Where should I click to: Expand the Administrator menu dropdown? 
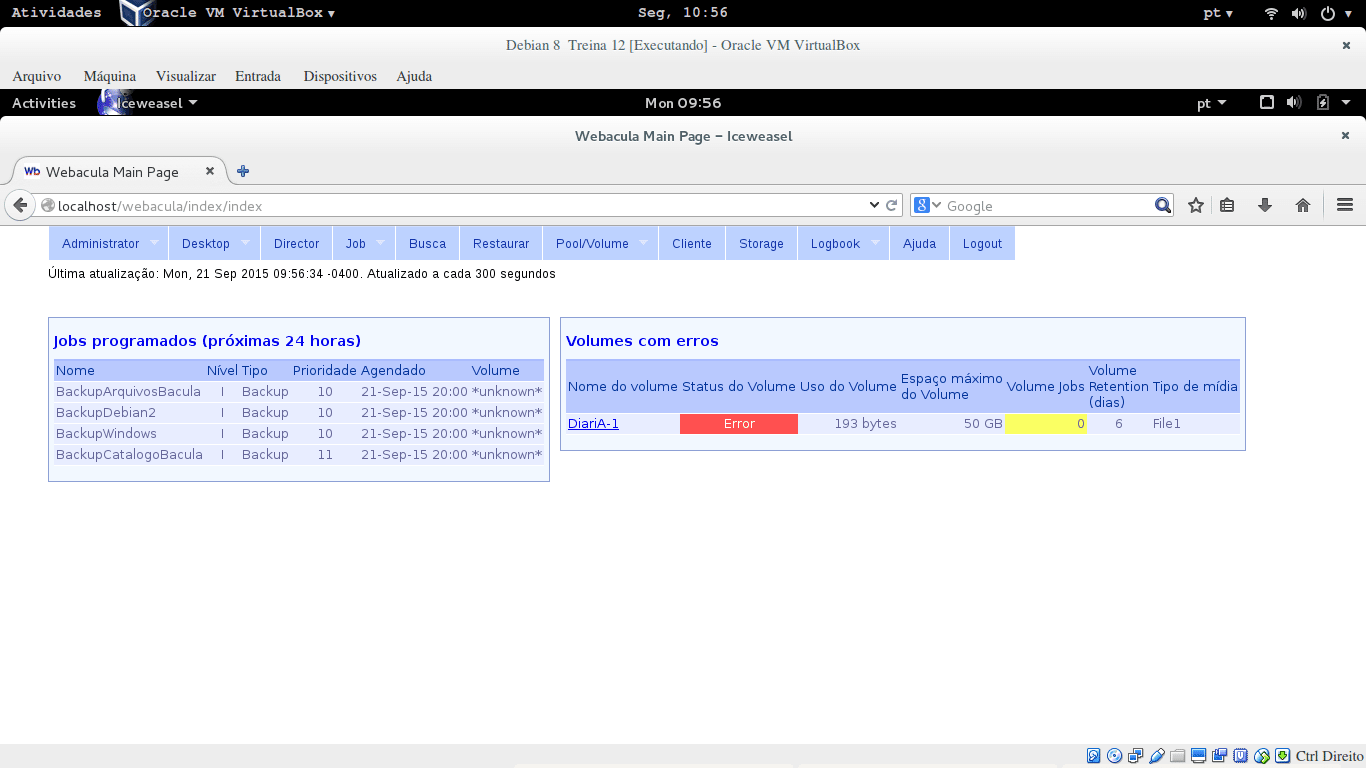pyautogui.click(x=109, y=243)
